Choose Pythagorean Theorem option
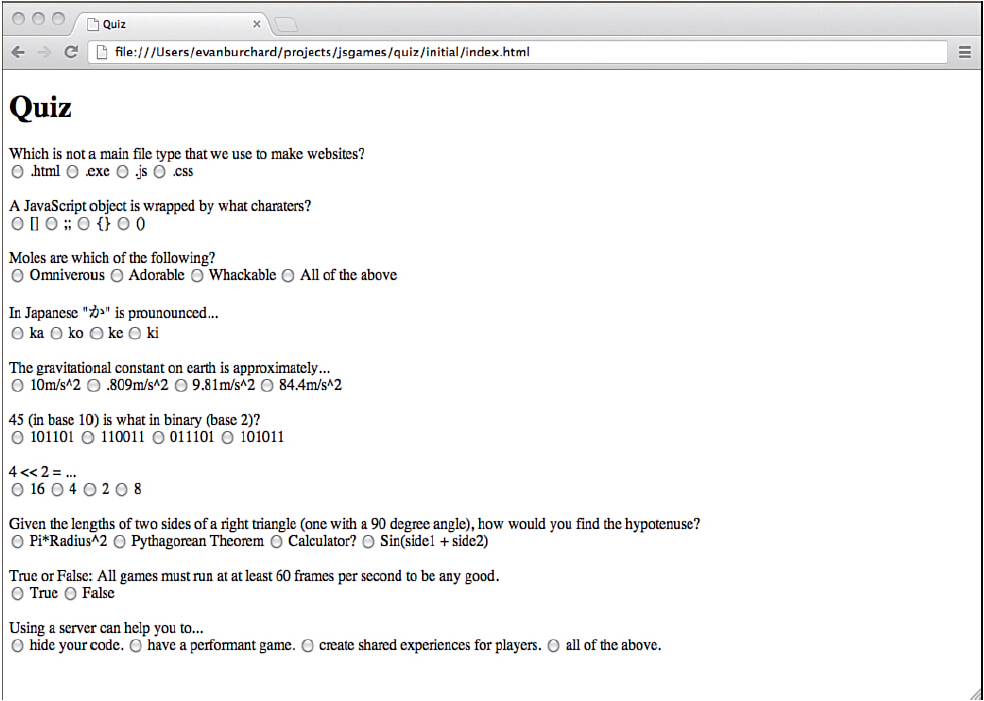This screenshot has width=984, height=701. 119,542
